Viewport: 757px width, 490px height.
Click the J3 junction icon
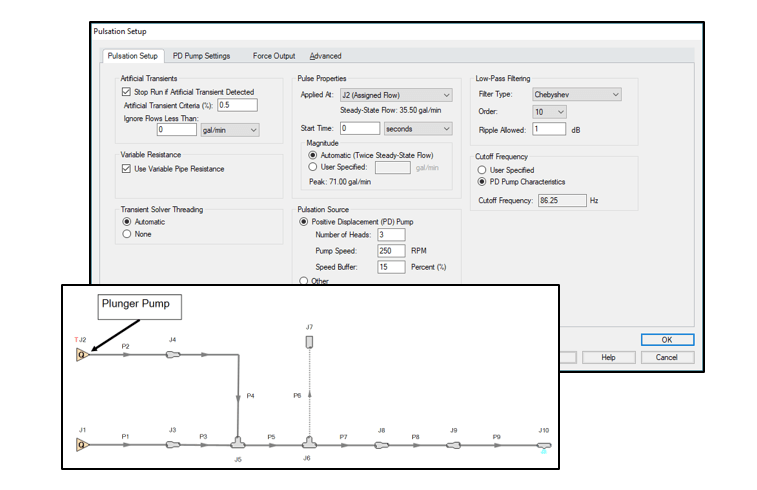(173, 445)
